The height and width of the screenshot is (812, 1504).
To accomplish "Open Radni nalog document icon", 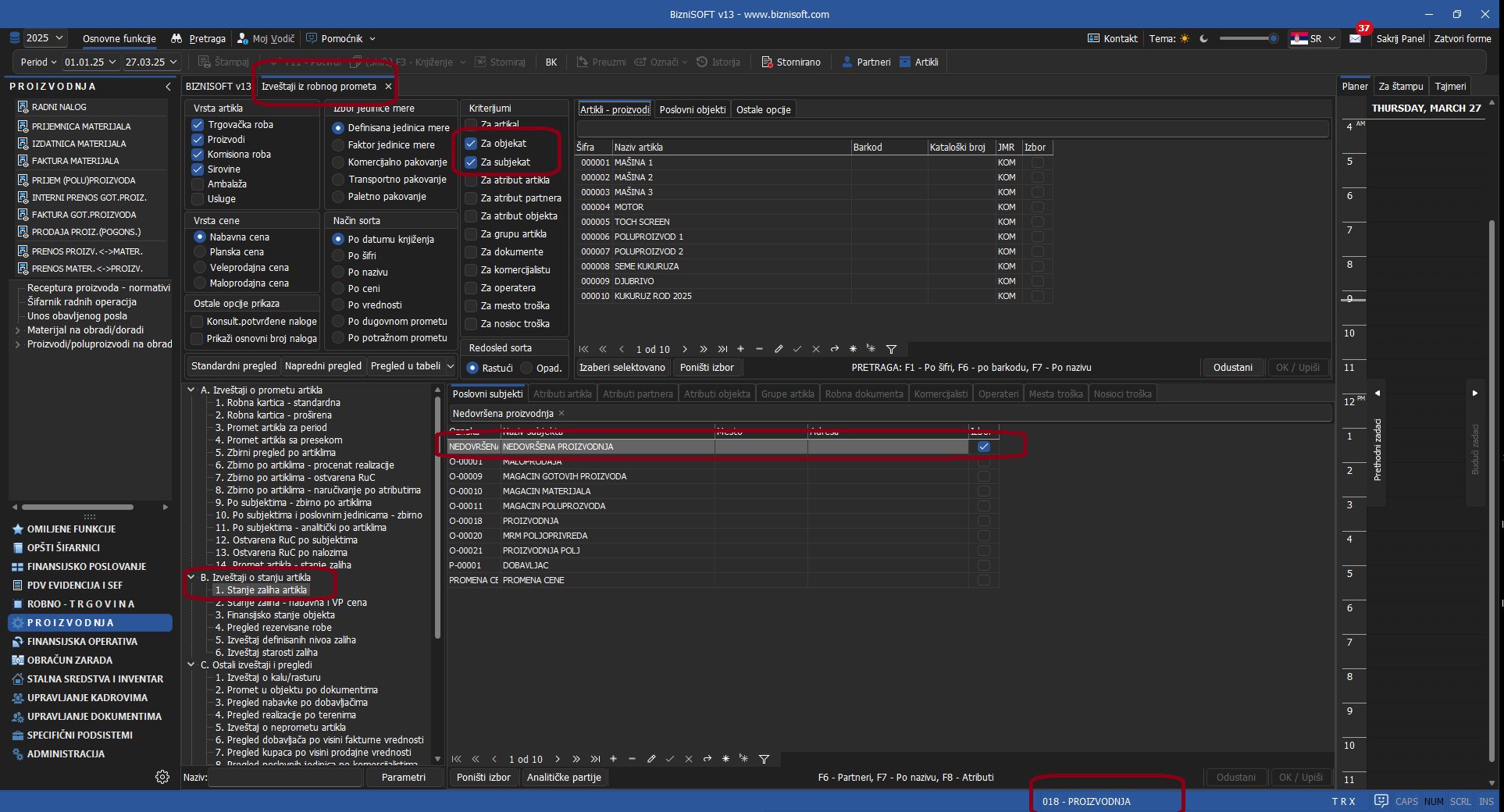I will 23,107.
